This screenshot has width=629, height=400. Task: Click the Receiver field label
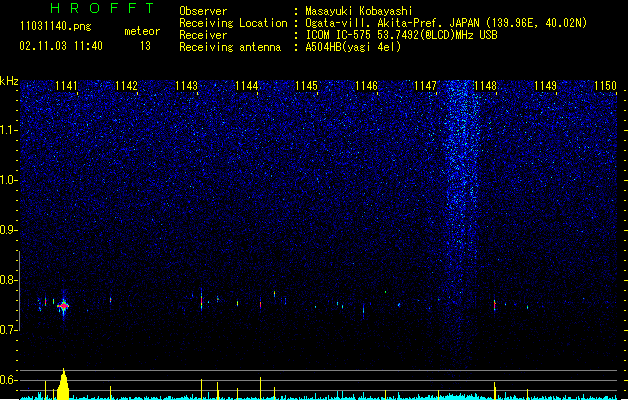(203, 35)
